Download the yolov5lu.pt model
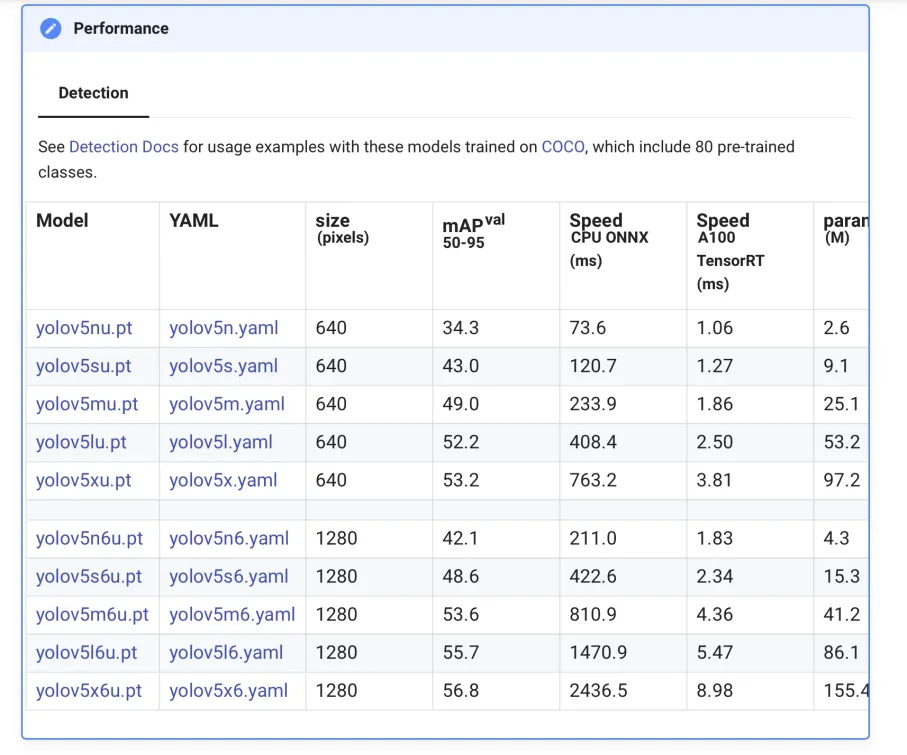The width and height of the screenshot is (907, 755). [81, 442]
